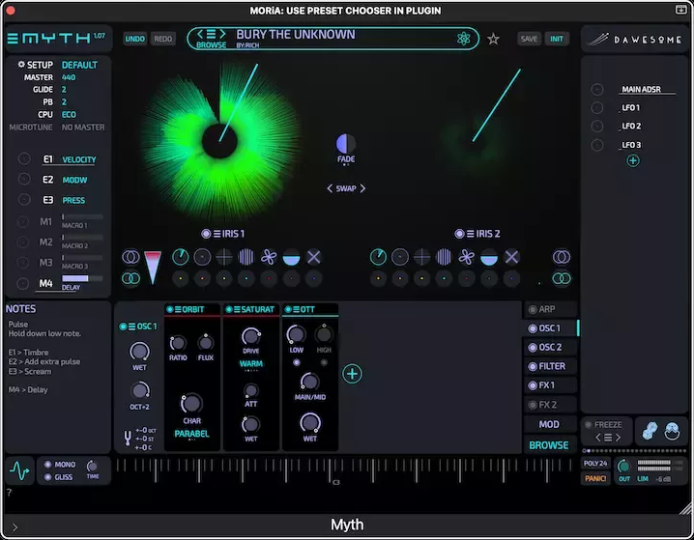
Task: Switch to the OSC 2 tab
Action: [551, 347]
